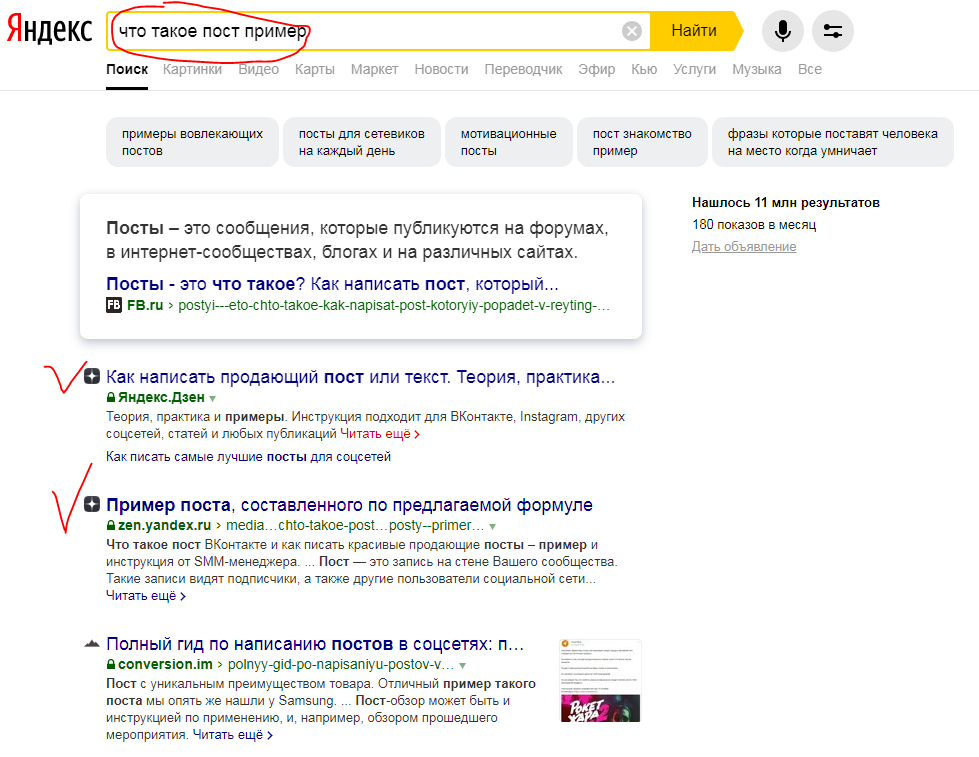Open media…chto-takoe-post URL path link

tap(355, 525)
